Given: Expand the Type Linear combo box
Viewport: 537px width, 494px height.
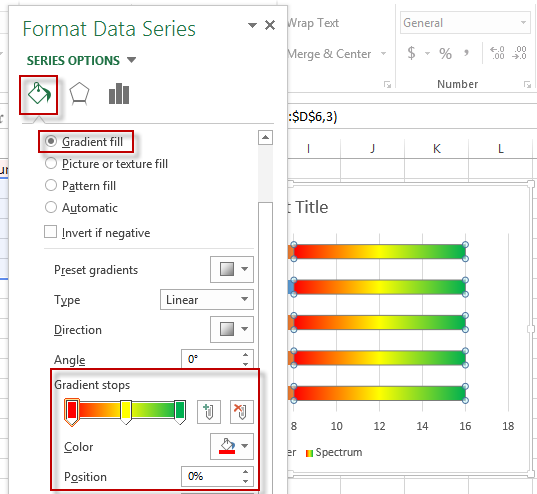Looking at the screenshot, I should tap(207, 300).
